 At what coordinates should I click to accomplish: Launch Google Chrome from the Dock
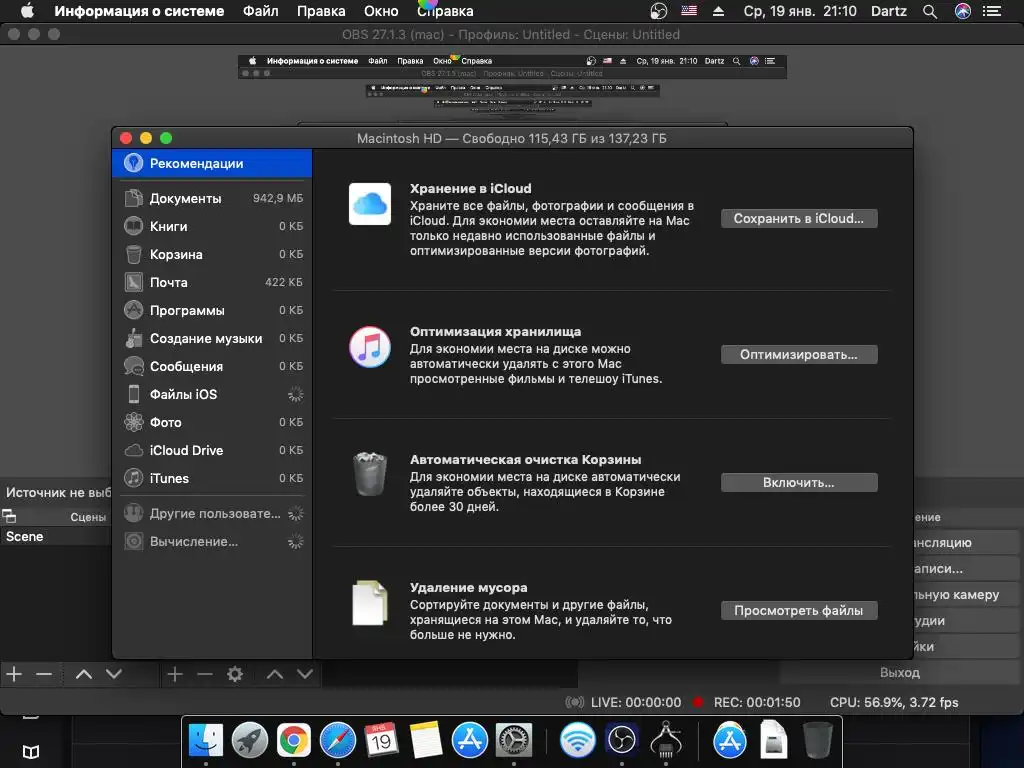point(294,741)
